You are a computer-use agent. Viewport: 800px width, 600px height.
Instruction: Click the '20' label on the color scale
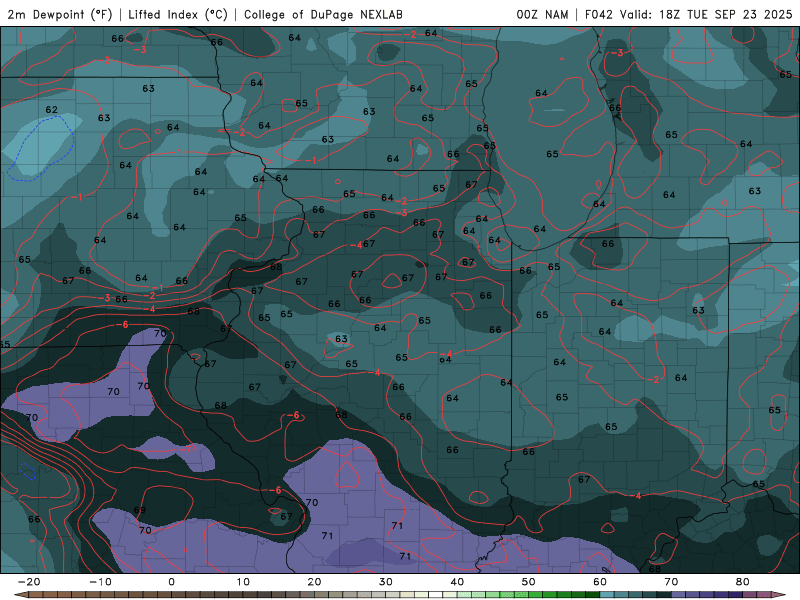click(314, 582)
